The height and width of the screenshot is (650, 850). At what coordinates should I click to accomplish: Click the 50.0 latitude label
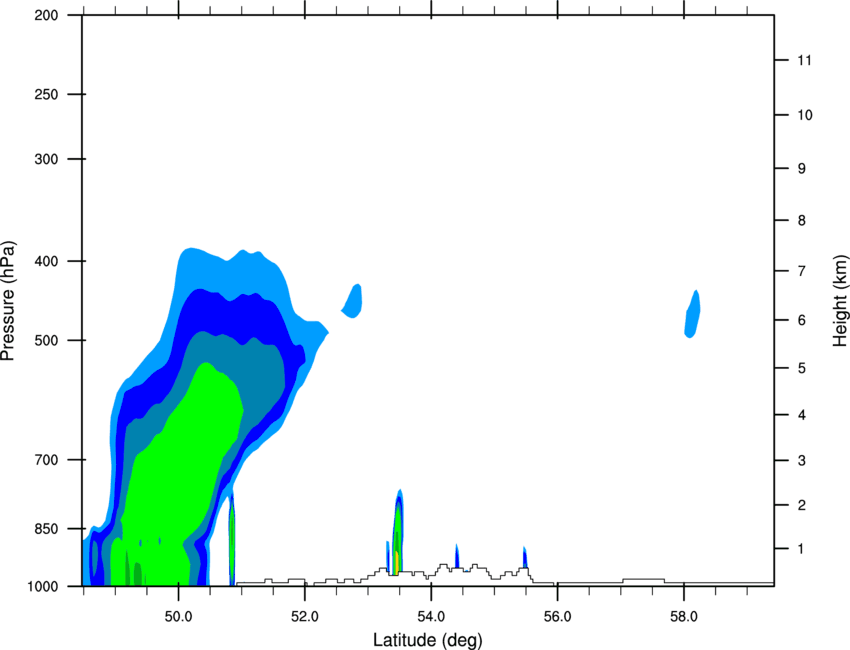[x=178, y=616]
